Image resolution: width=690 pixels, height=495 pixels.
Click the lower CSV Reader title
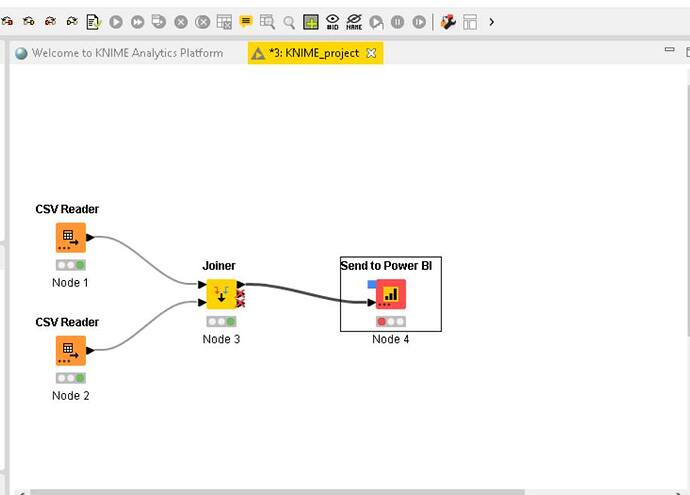tap(67, 322)
